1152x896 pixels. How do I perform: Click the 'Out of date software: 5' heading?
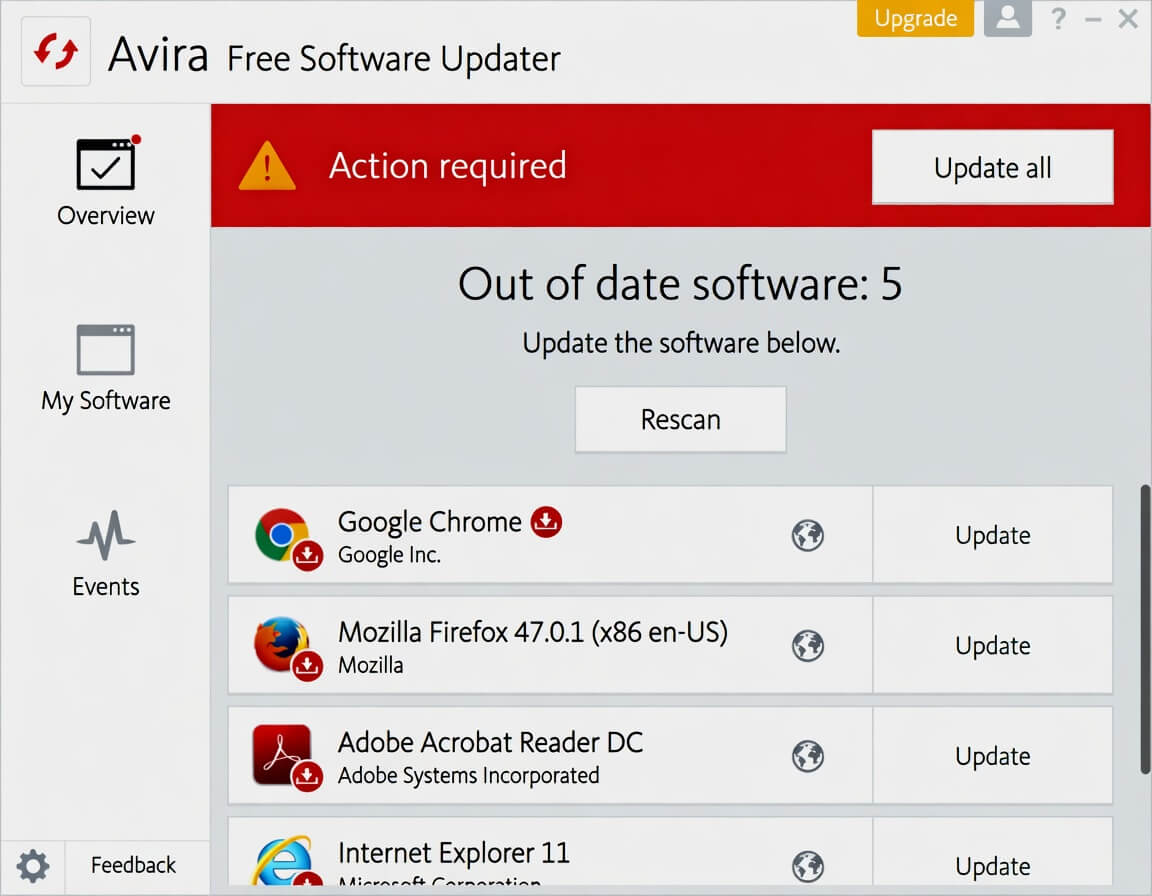680,283
